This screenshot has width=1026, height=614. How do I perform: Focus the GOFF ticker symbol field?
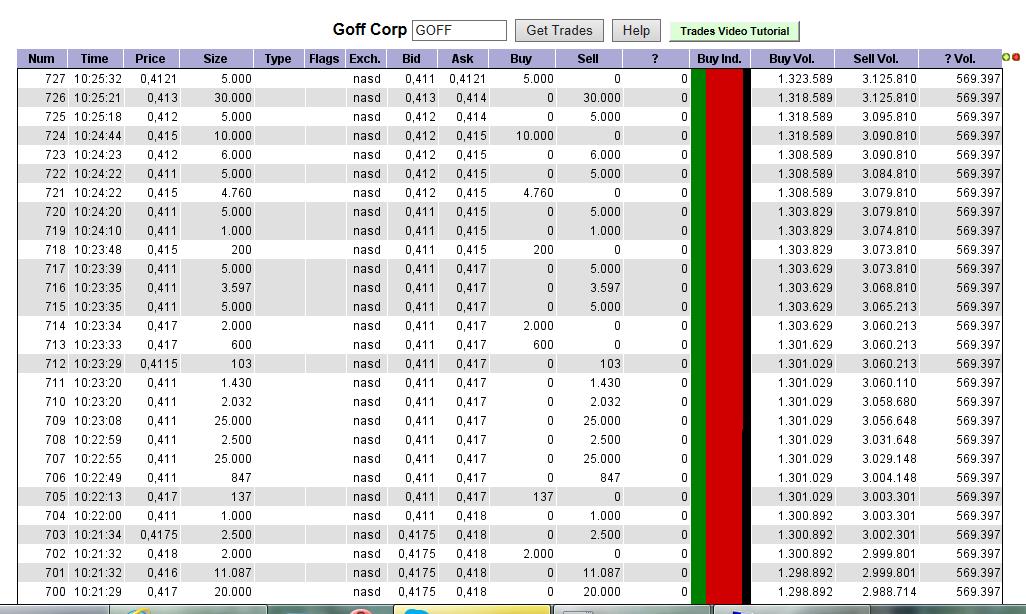pyautogui.click(x=459, y=31)
